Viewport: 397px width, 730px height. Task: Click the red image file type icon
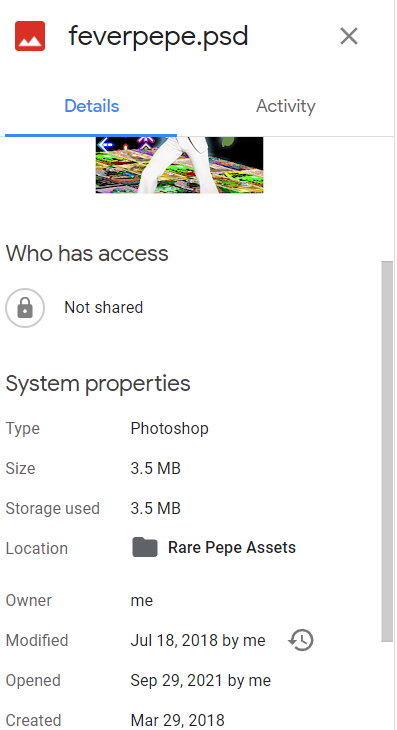point(30,36)
